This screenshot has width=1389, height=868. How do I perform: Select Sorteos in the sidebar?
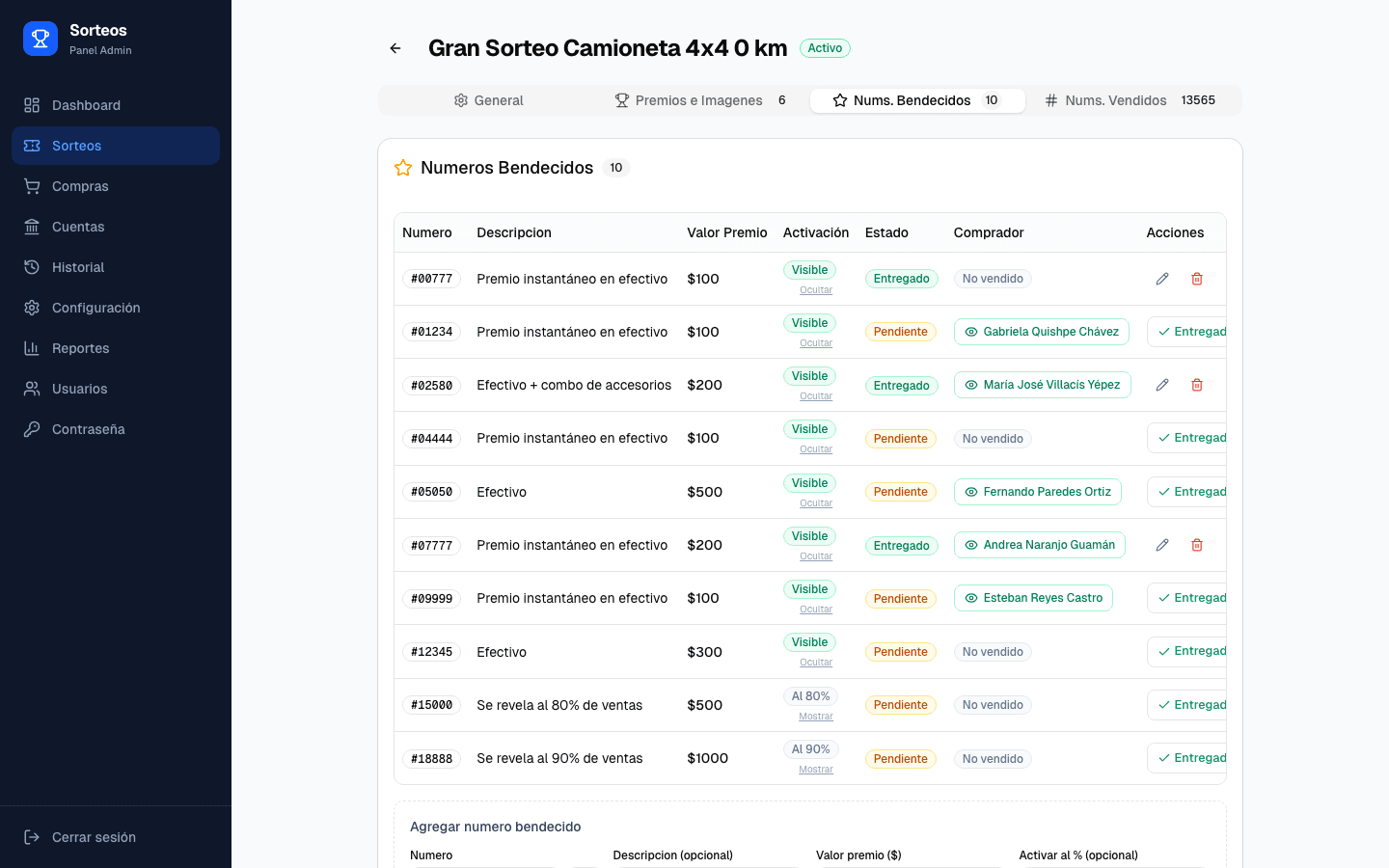coord(116,146)
